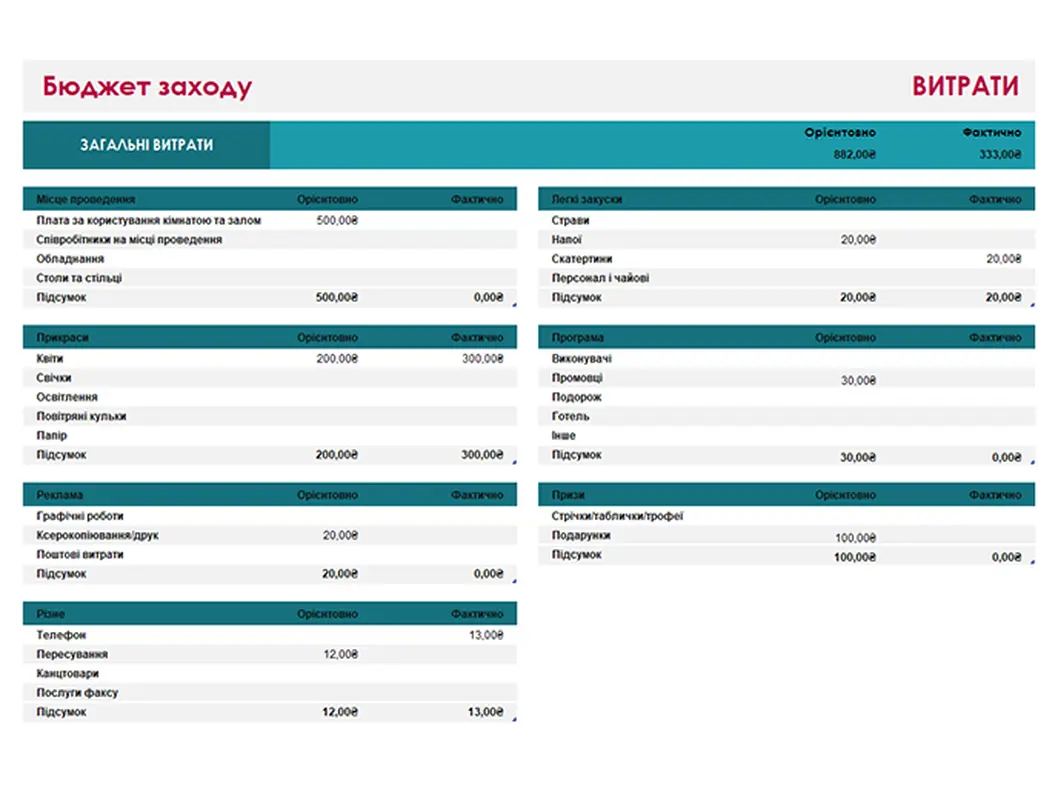Click the "Бюджет заходу" title
The image size is (1038, 800).
point(147,87)
